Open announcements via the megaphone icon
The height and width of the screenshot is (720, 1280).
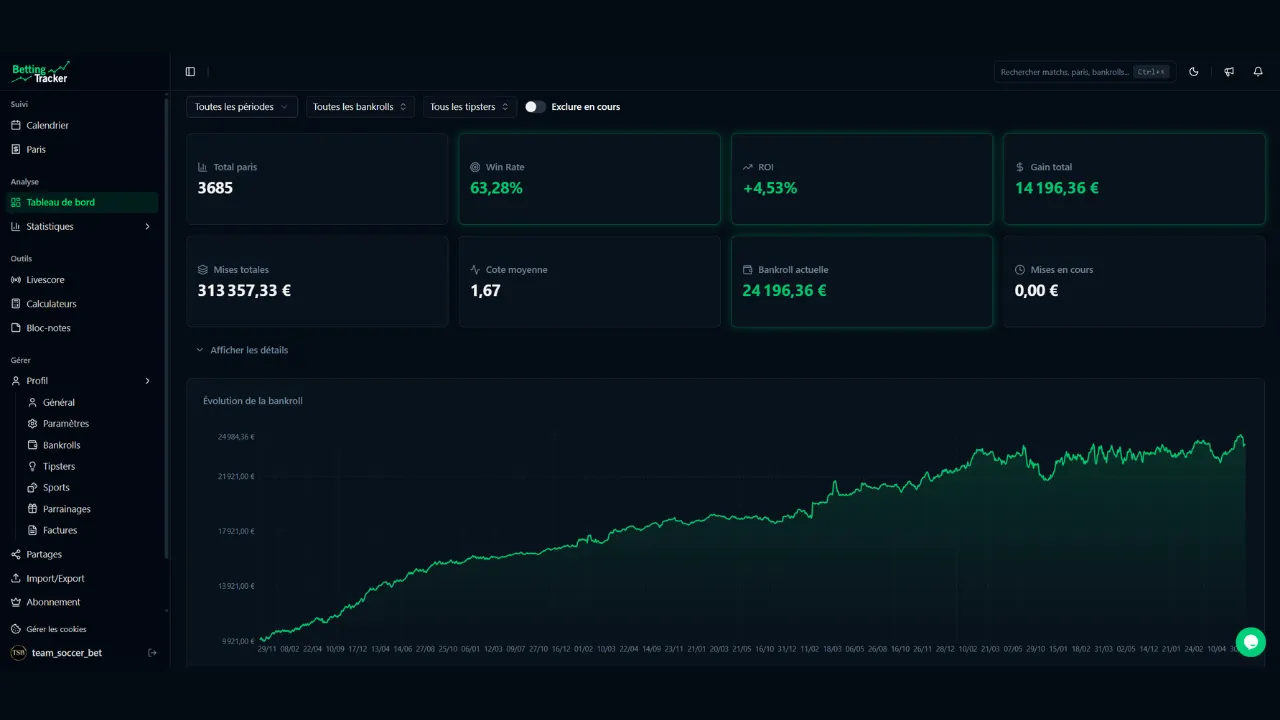pos(1229,72)
